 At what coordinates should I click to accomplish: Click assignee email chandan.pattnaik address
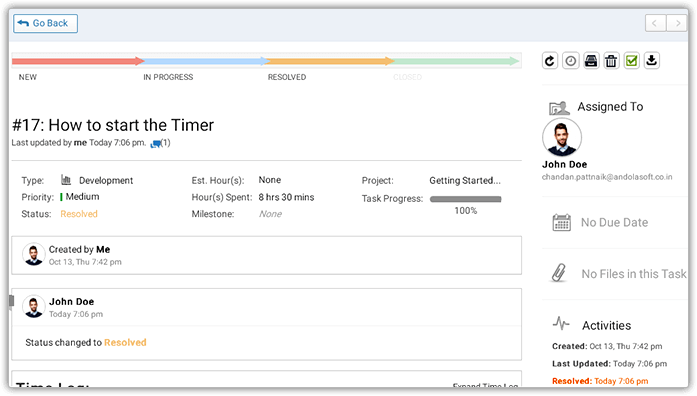(607, 177)
